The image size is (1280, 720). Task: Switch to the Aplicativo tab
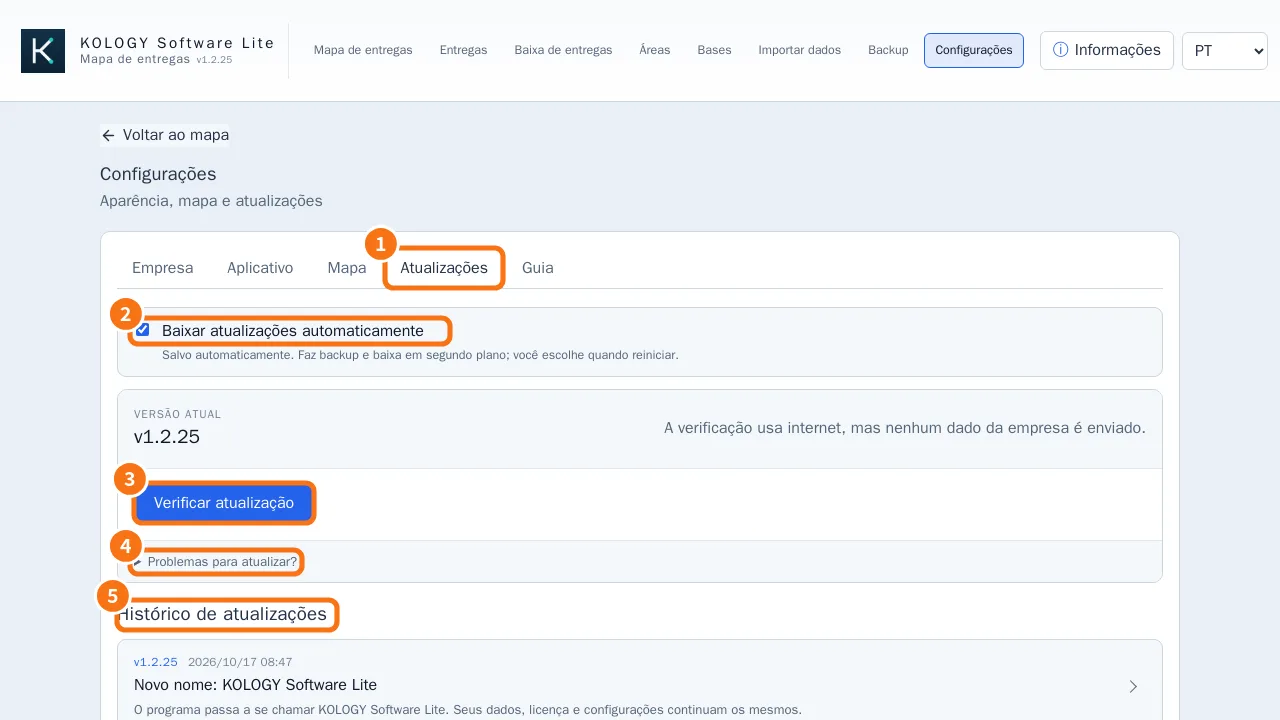coord(260,268)
